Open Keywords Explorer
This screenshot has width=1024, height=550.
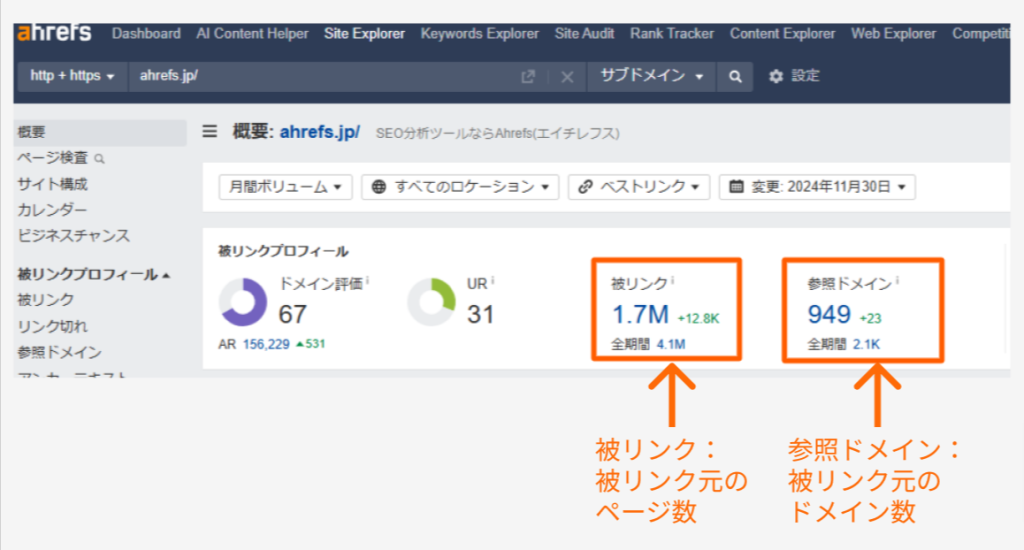(x=479, y=33)
